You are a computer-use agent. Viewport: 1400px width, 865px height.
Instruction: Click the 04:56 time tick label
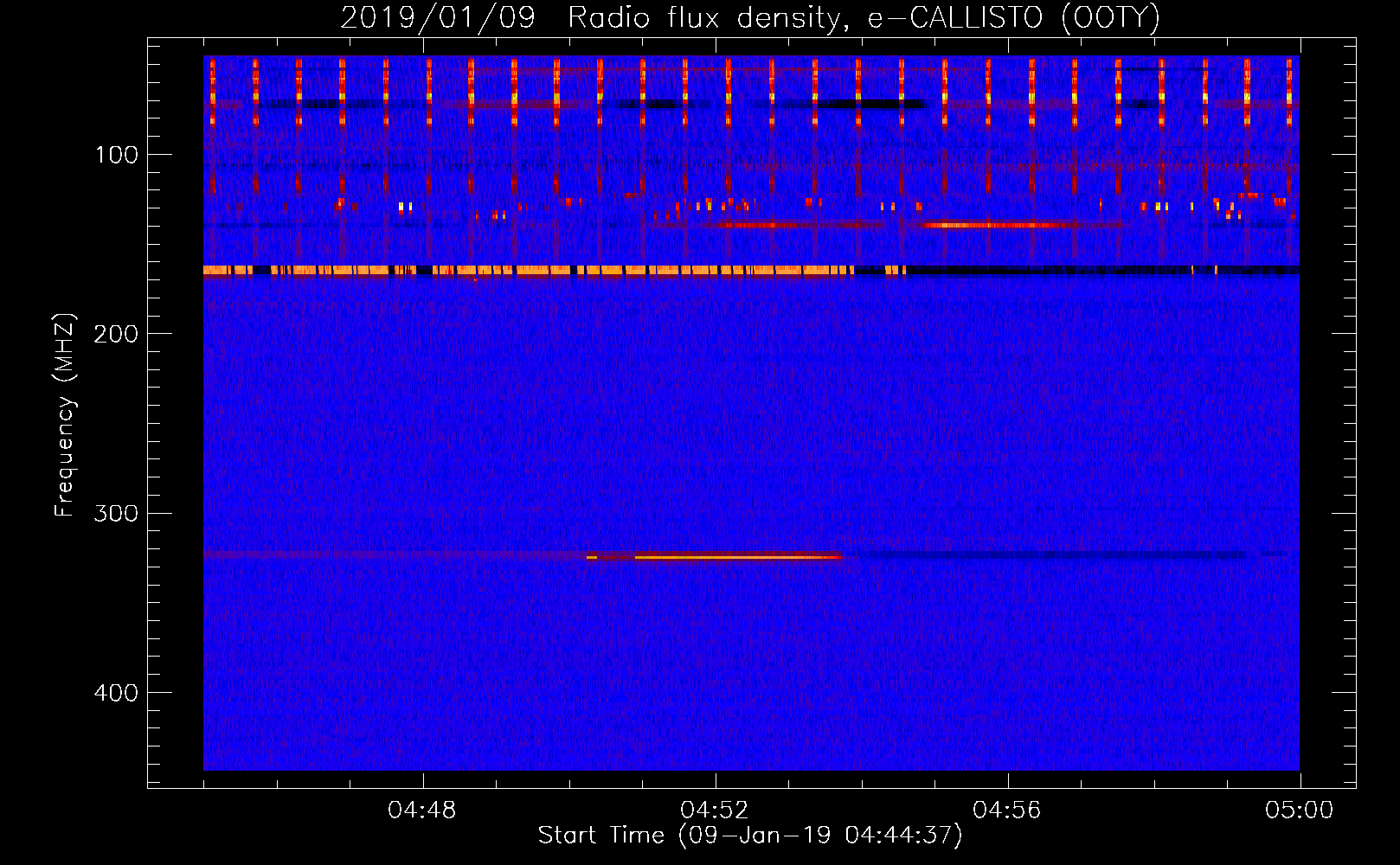(x=1007, y=811)
